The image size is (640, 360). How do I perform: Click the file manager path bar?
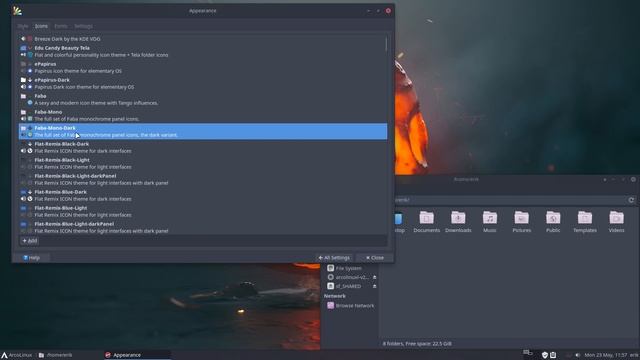510,200
